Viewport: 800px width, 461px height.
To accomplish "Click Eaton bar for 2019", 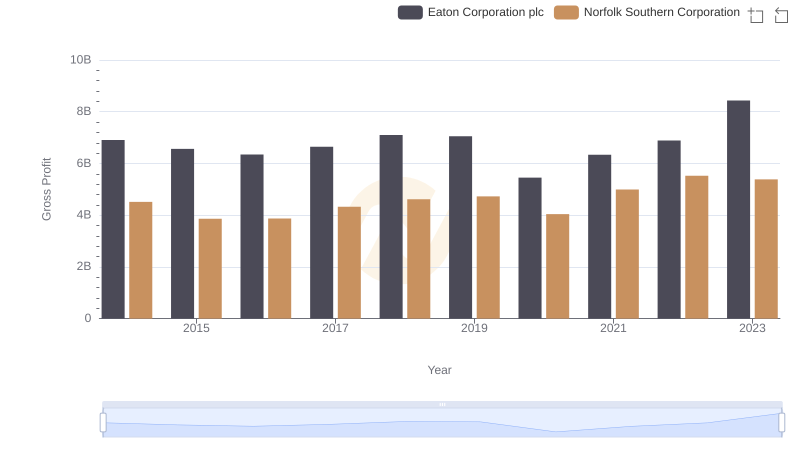I will 461,227.
